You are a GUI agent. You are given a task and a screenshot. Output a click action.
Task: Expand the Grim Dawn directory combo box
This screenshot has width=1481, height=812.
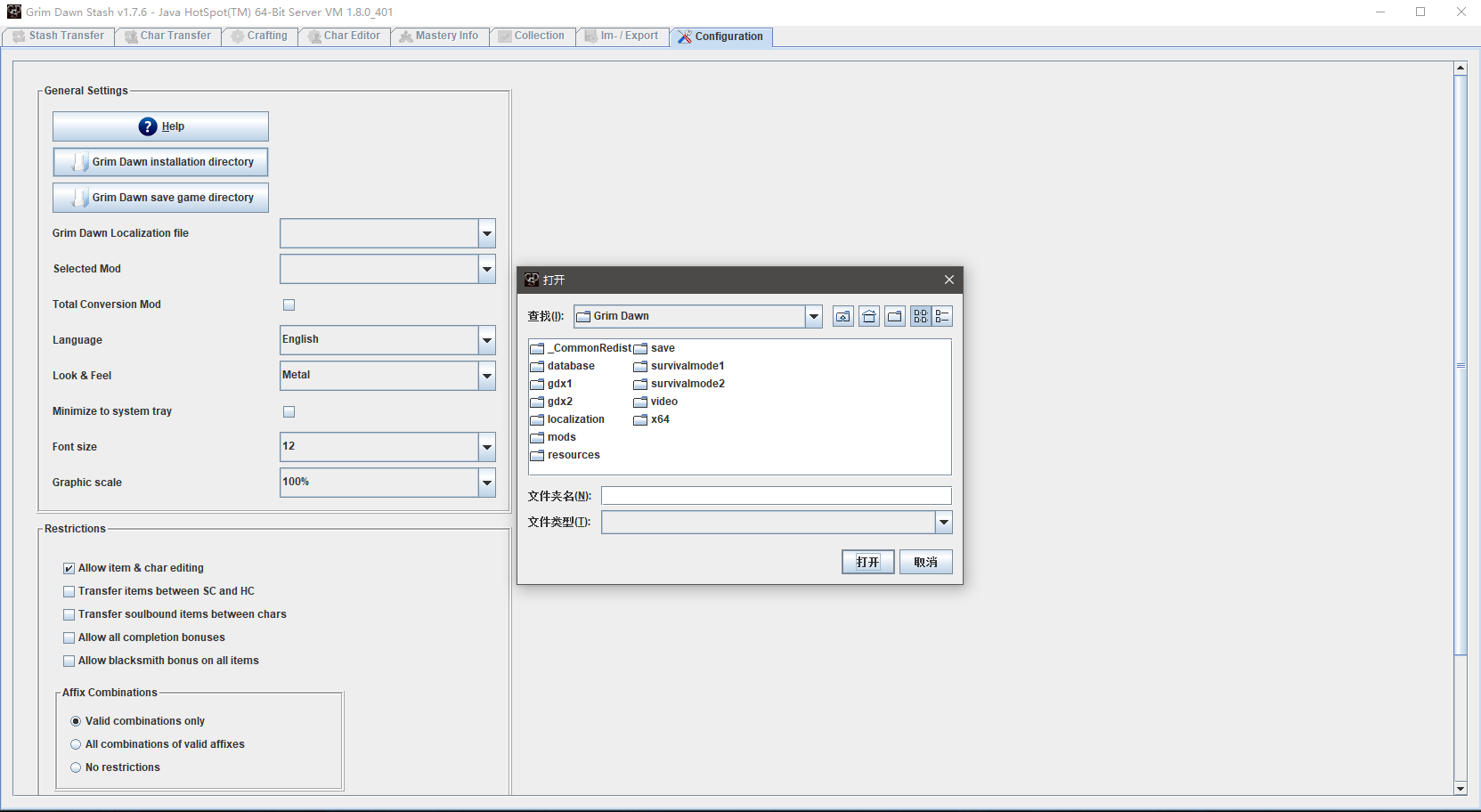[813, 316]
